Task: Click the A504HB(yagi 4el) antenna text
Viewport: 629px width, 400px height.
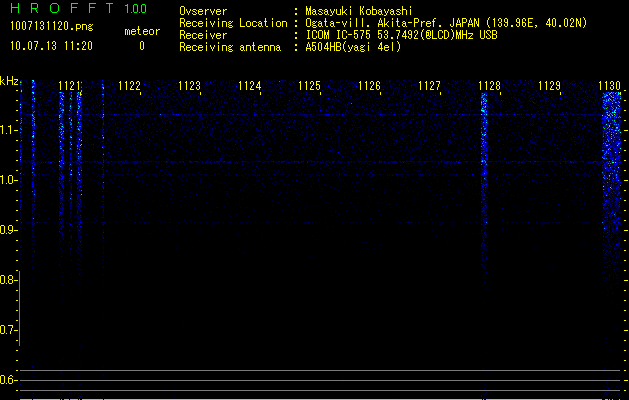Action: click(353, 47)
